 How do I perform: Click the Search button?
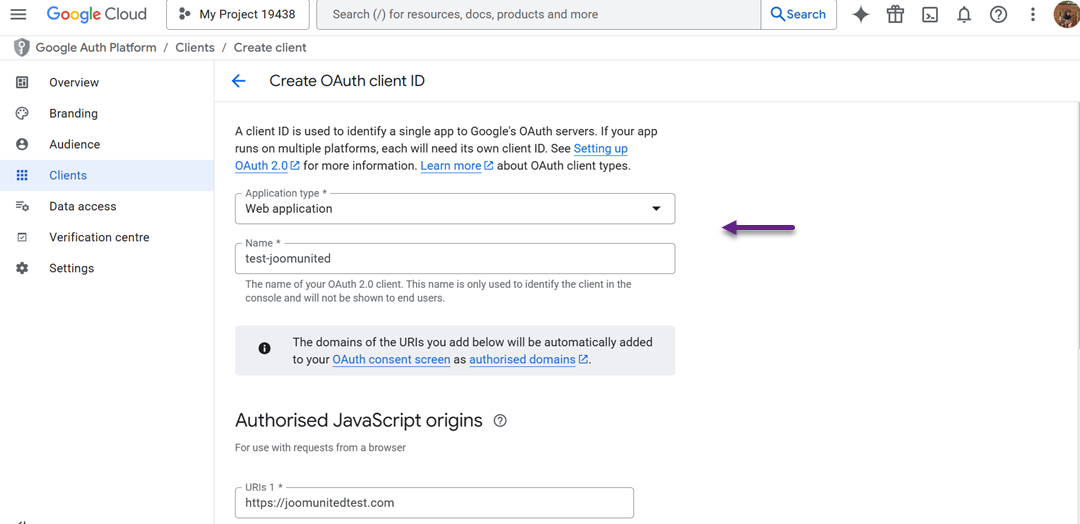coord(799,14)
